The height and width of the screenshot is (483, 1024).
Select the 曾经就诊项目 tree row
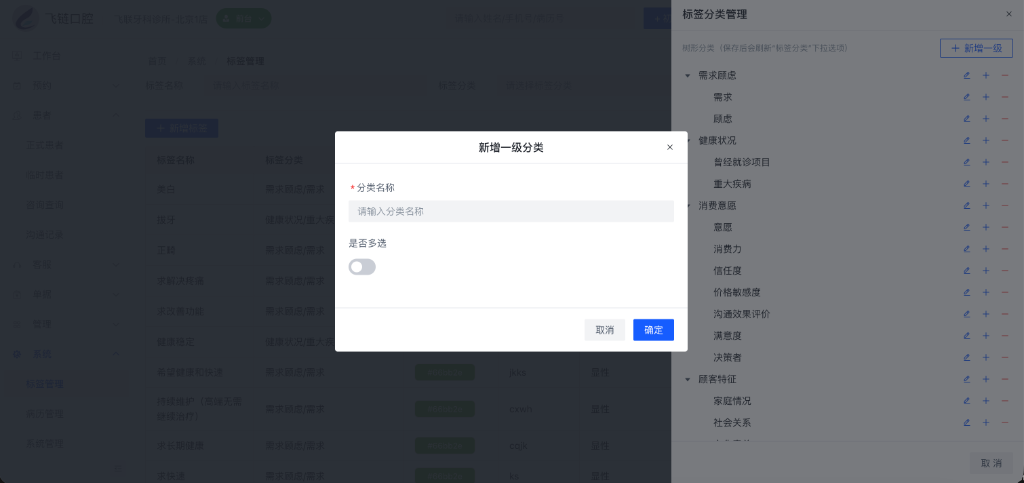pyautogui.click(x=741, y=162)
